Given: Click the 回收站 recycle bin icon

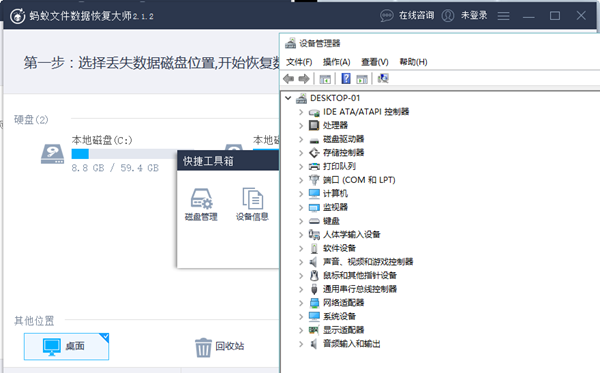Looking at the screenshot, I should [x=203, y=347].
